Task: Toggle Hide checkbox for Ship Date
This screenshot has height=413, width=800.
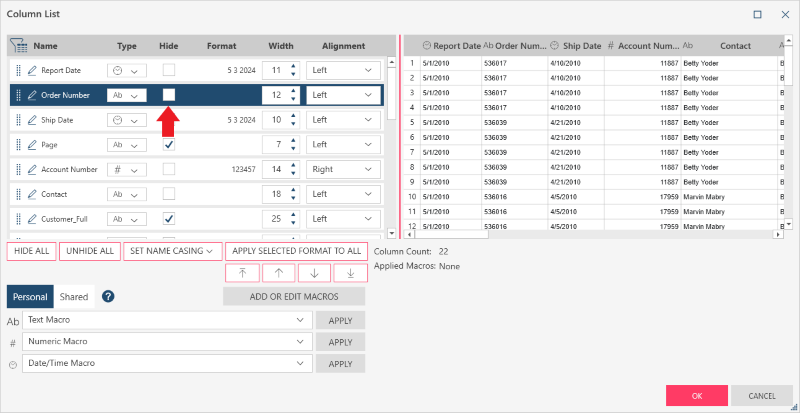Action: click(x=169, y=119)
